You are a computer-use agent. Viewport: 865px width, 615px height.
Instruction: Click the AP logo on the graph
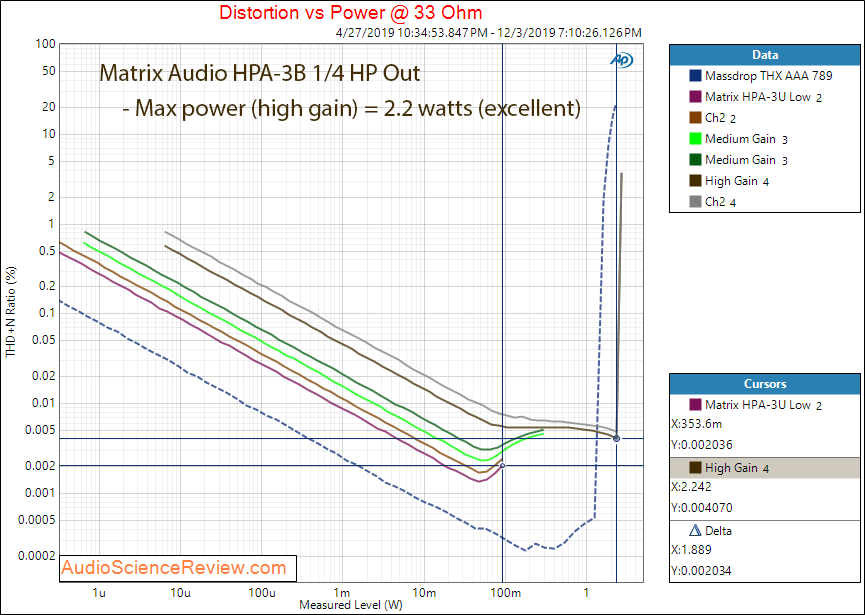point(622,60)
